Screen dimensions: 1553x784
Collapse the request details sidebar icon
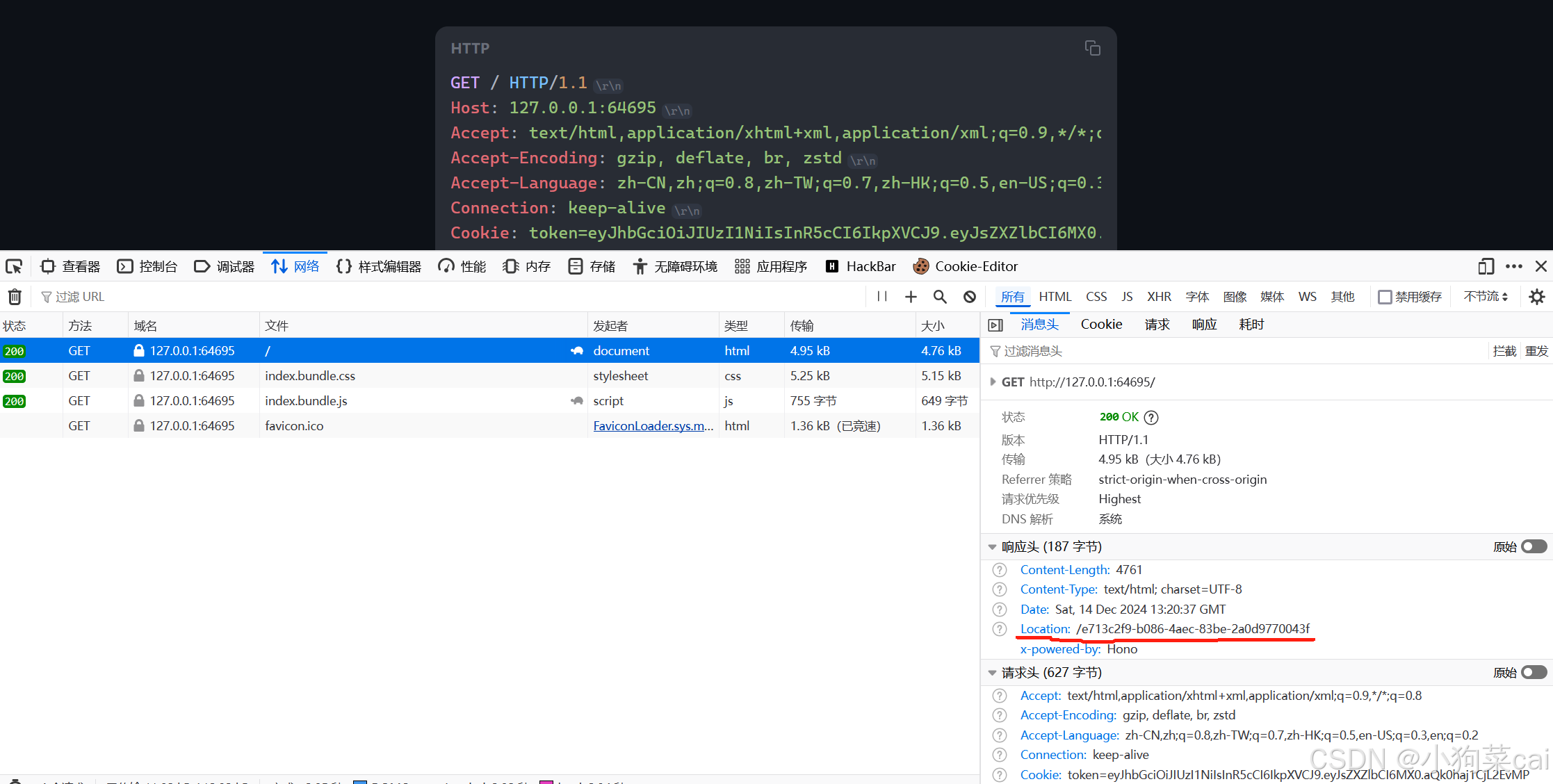tap(995, 325)
